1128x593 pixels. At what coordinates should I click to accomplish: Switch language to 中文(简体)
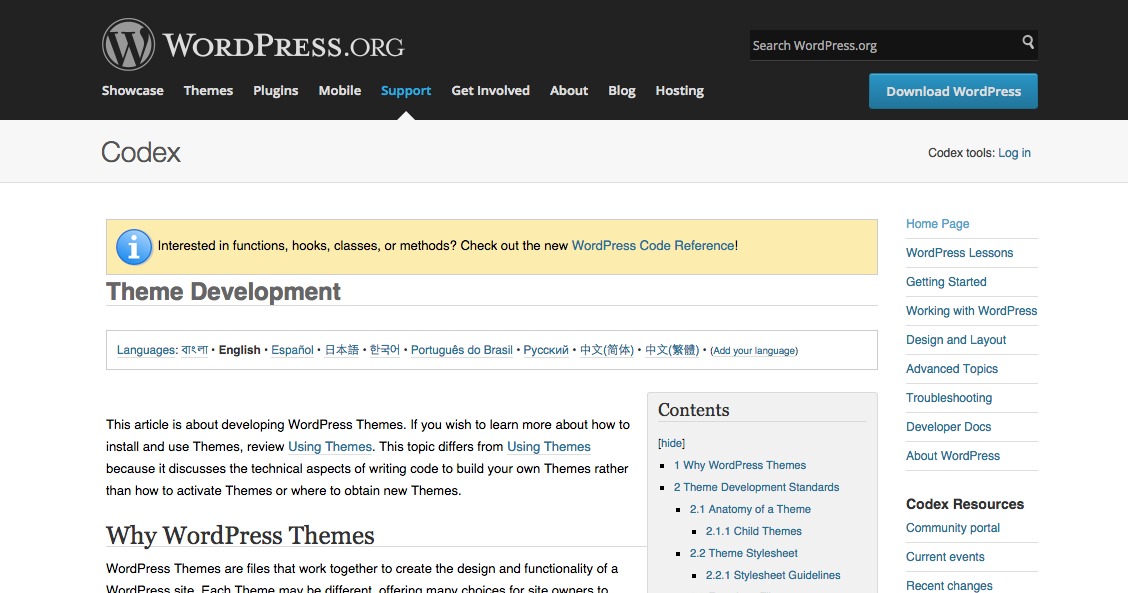(607, 350)
